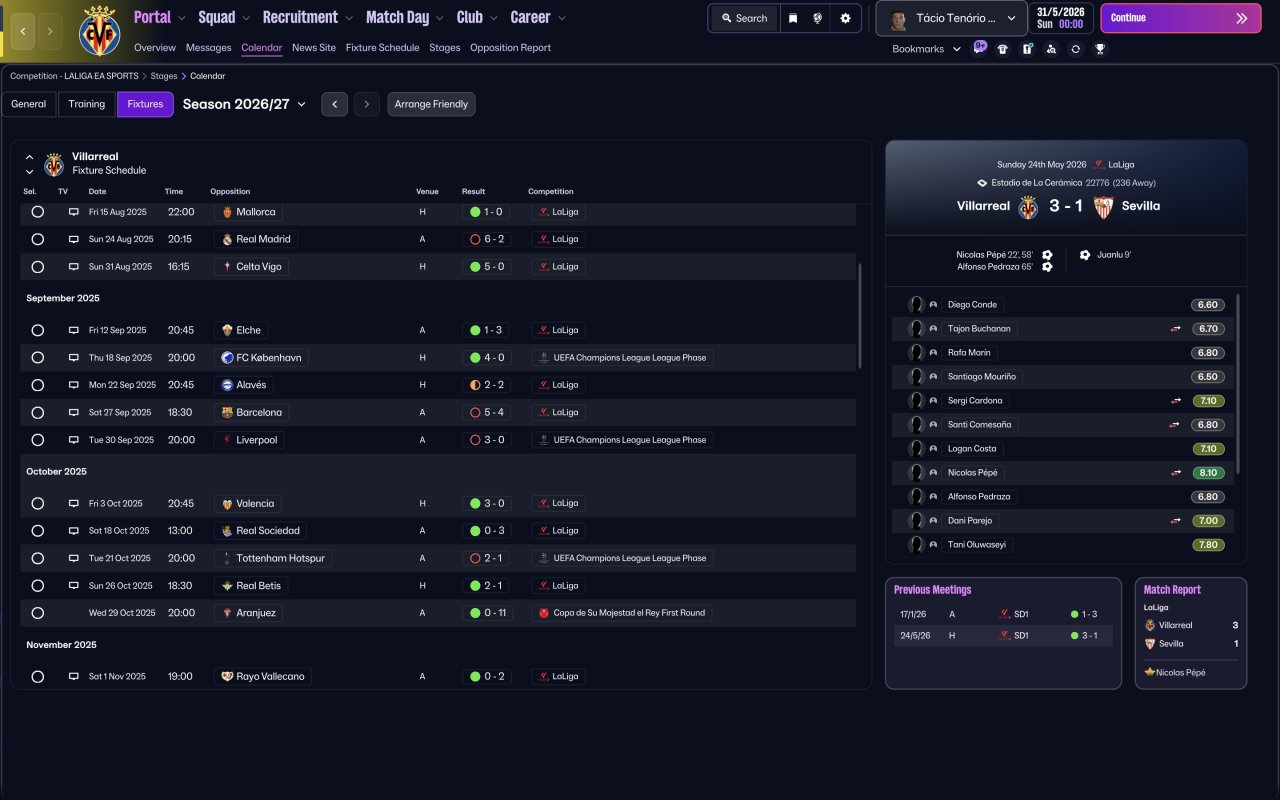Select the Barcelona fixture radio button

tap(38, 413)
